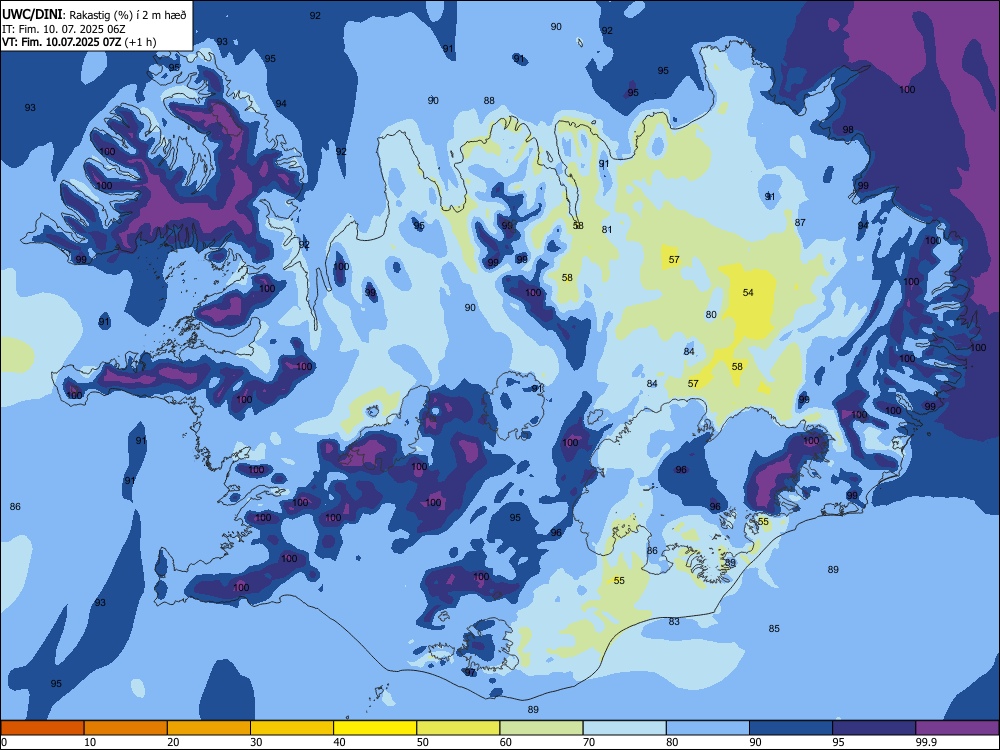Pick the dark navy 95–99.9 legend swatch
Image resolution: width=1000 pixels, height=750 pixels.
click(874, 728)
